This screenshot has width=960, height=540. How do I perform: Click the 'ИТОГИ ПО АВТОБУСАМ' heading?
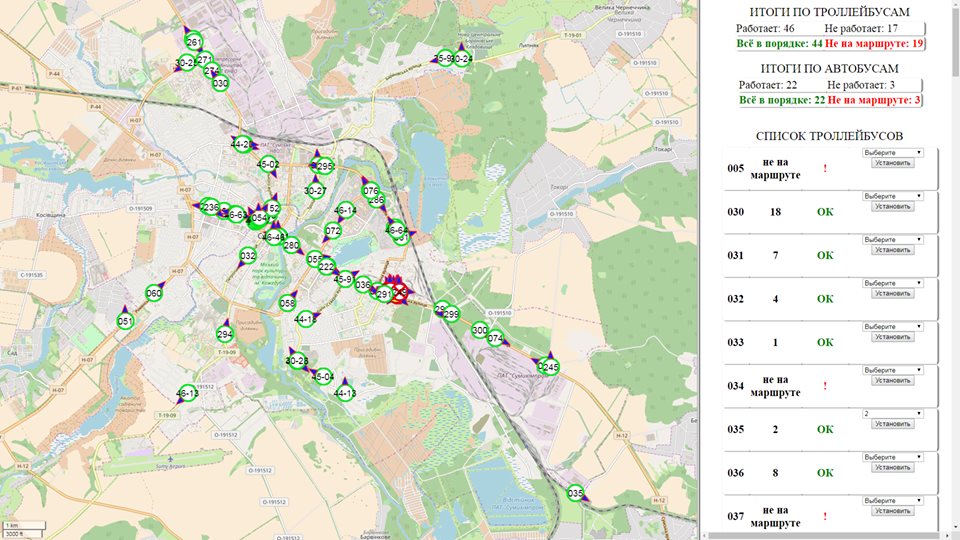830,69
